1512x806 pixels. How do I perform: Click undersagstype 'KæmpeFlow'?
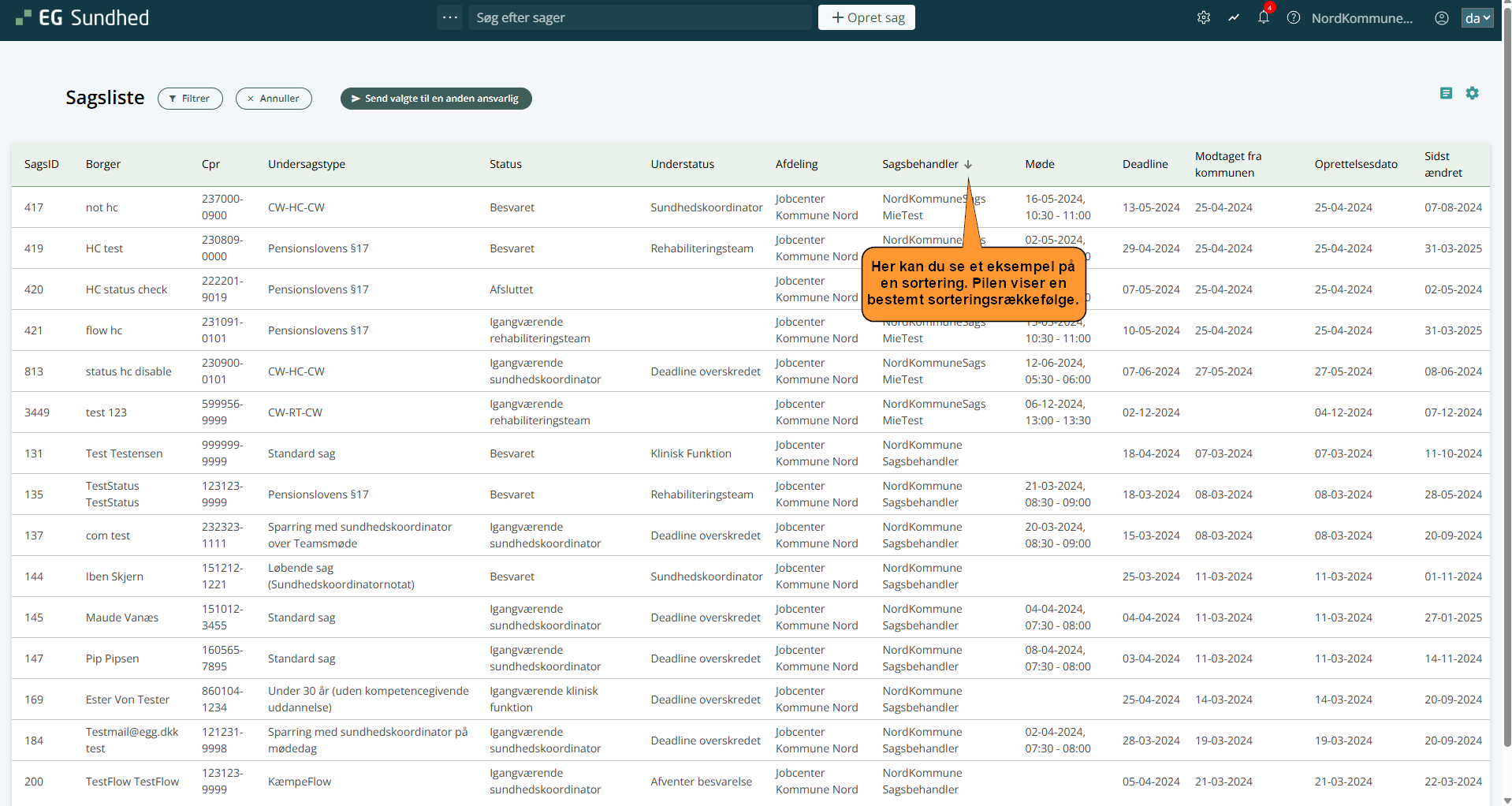click(300, 782)
